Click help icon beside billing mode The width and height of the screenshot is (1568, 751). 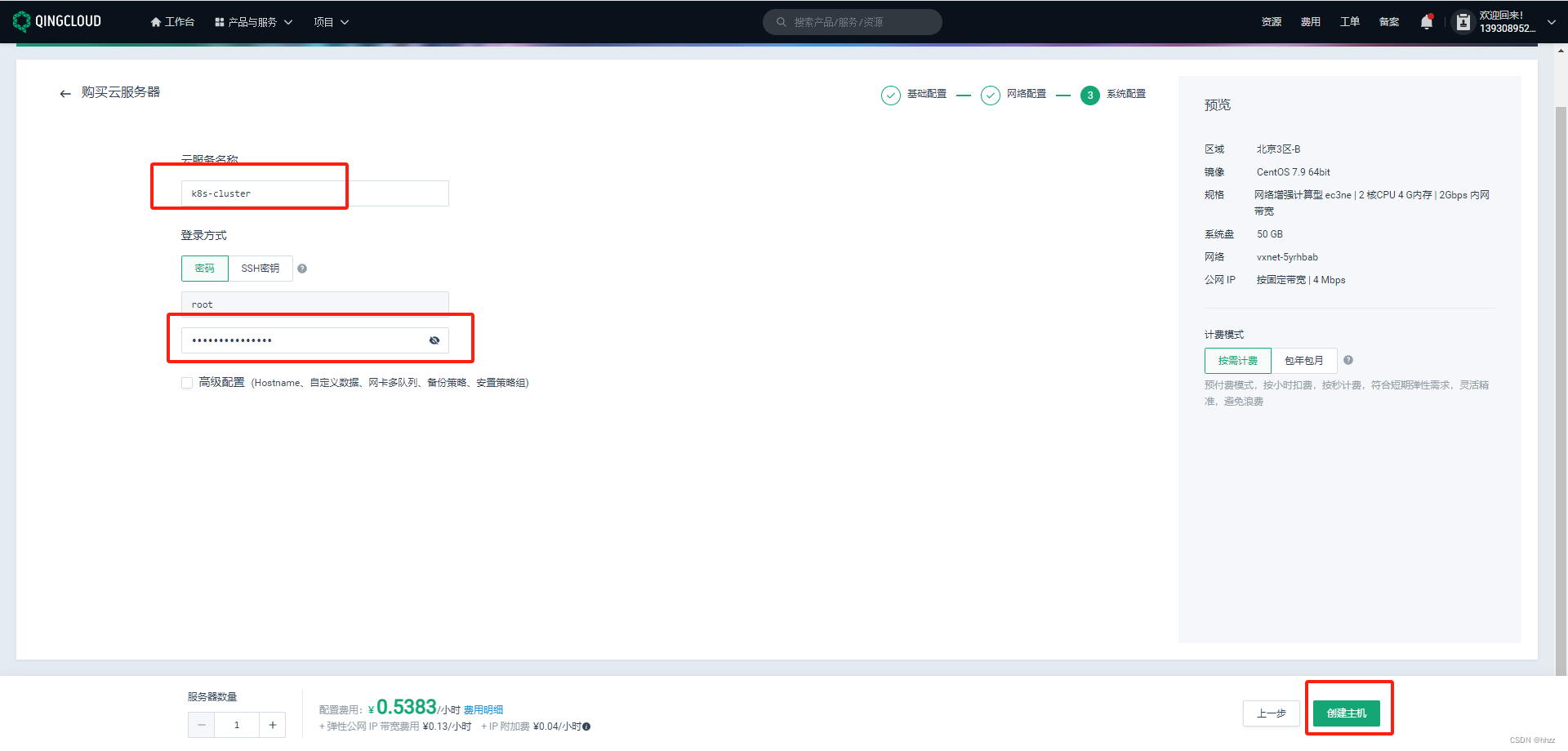1348,360
